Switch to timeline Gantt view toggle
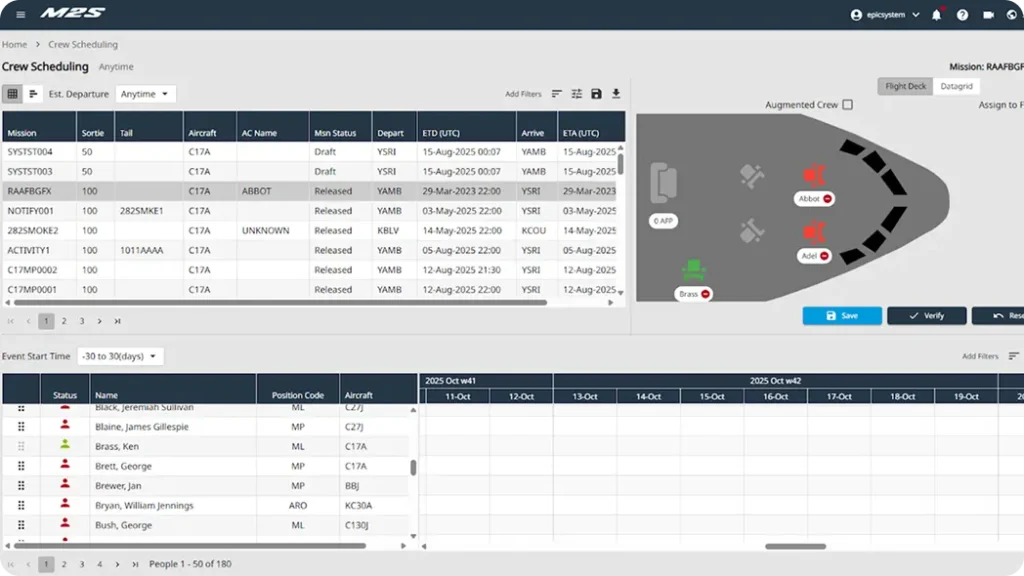This screenshot has width=1024, height=576. coord(33,94)
